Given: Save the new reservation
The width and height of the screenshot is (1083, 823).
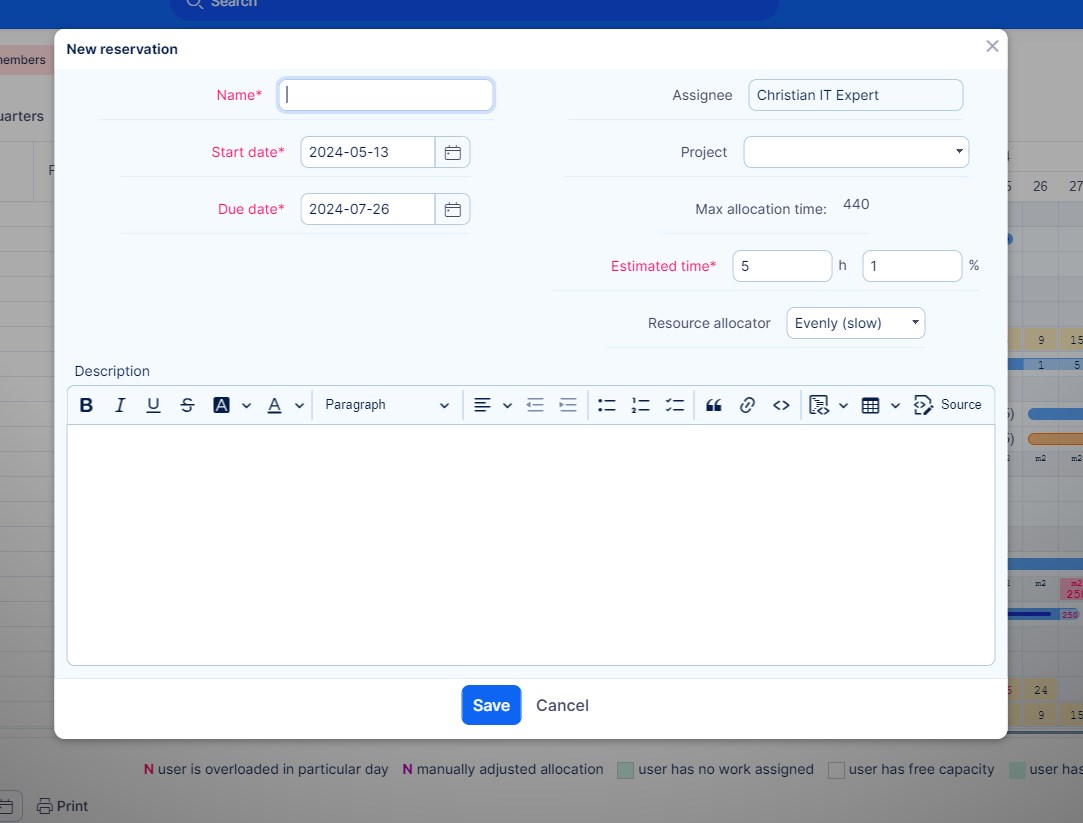Looking at the screenshot, I should click(x=491, y=705).
